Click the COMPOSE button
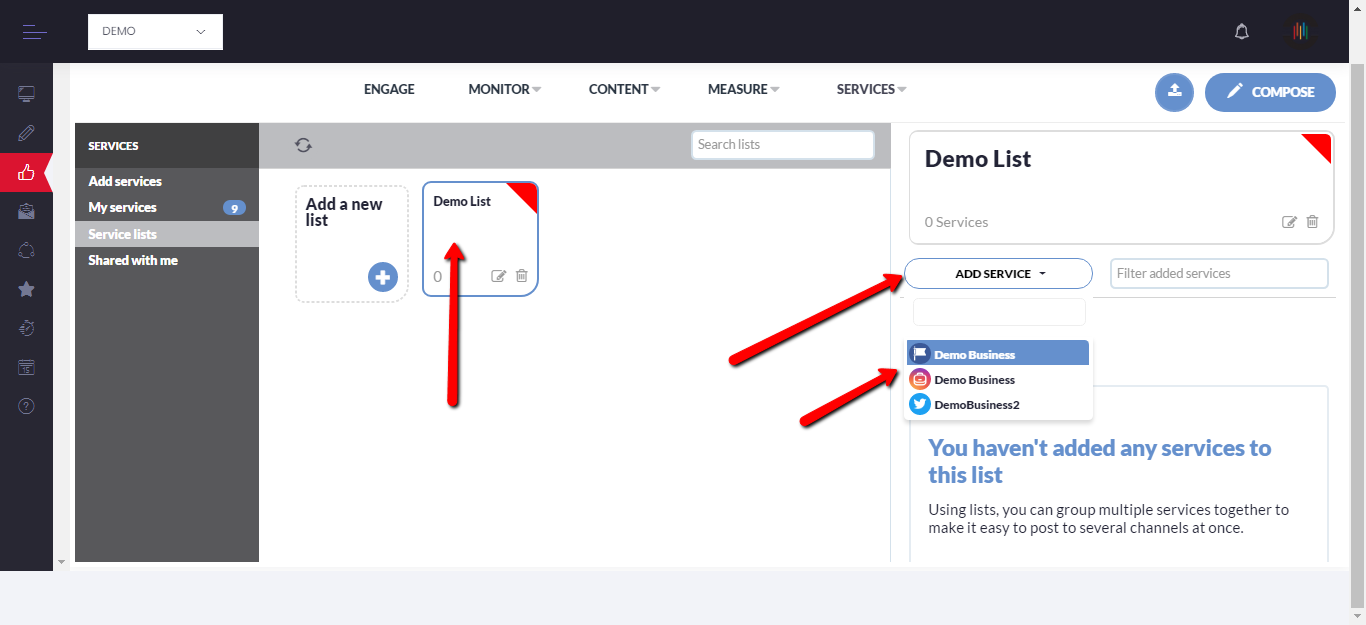 [1270, 92]
